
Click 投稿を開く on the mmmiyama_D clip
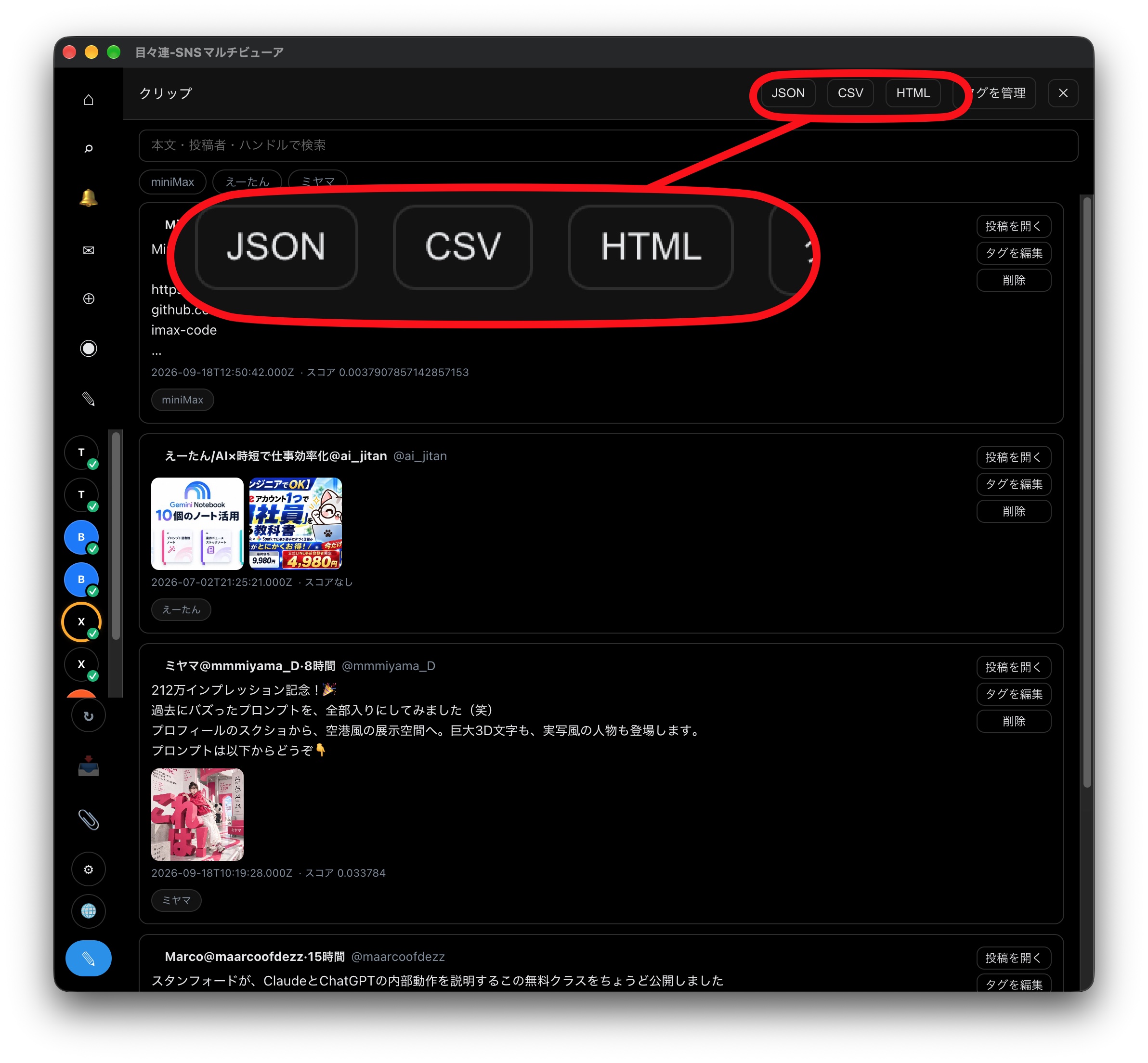[1013, 667]
